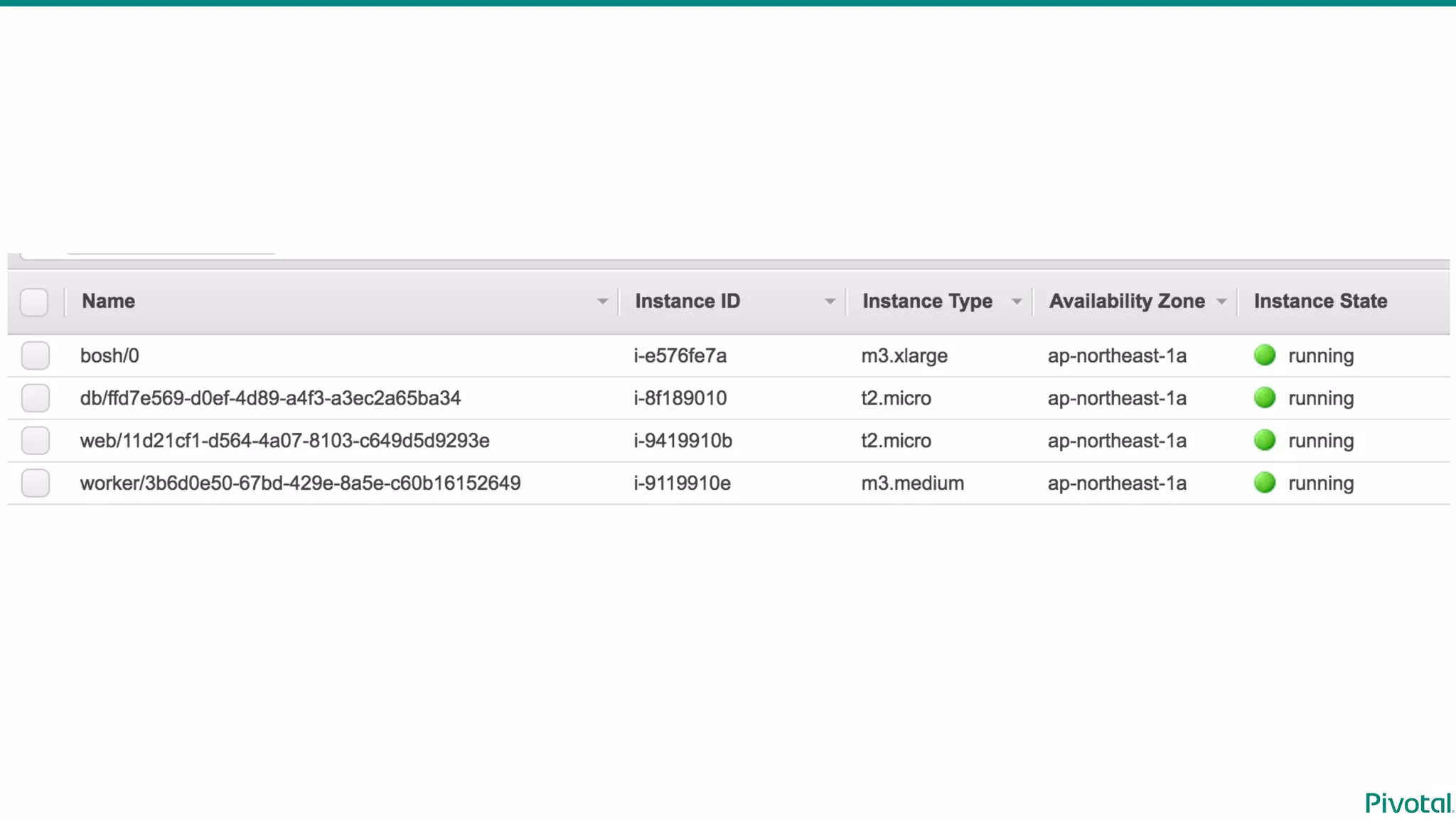1456x819 pixels.
Task: Click green running status icon for bosh/0
Action: [x=1265, y=355]
